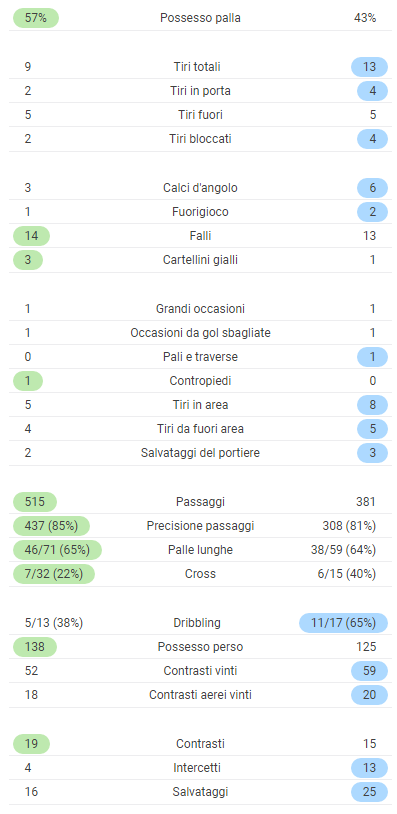Screen dimensions: 397x814
Task: Click the Salvataggi del portiere label
Action: click(x=200, y=453)
